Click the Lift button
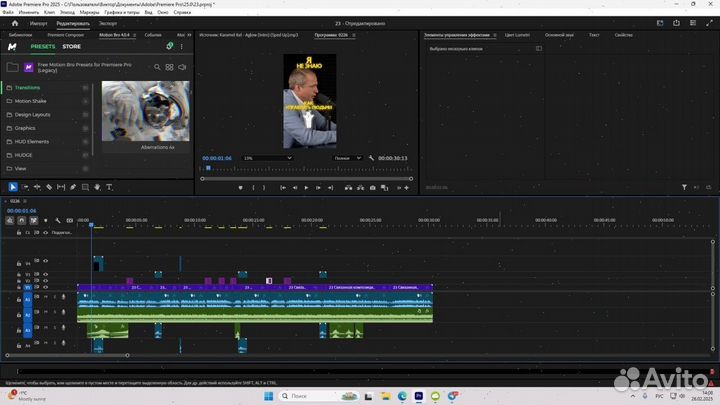 pos(349,188)
